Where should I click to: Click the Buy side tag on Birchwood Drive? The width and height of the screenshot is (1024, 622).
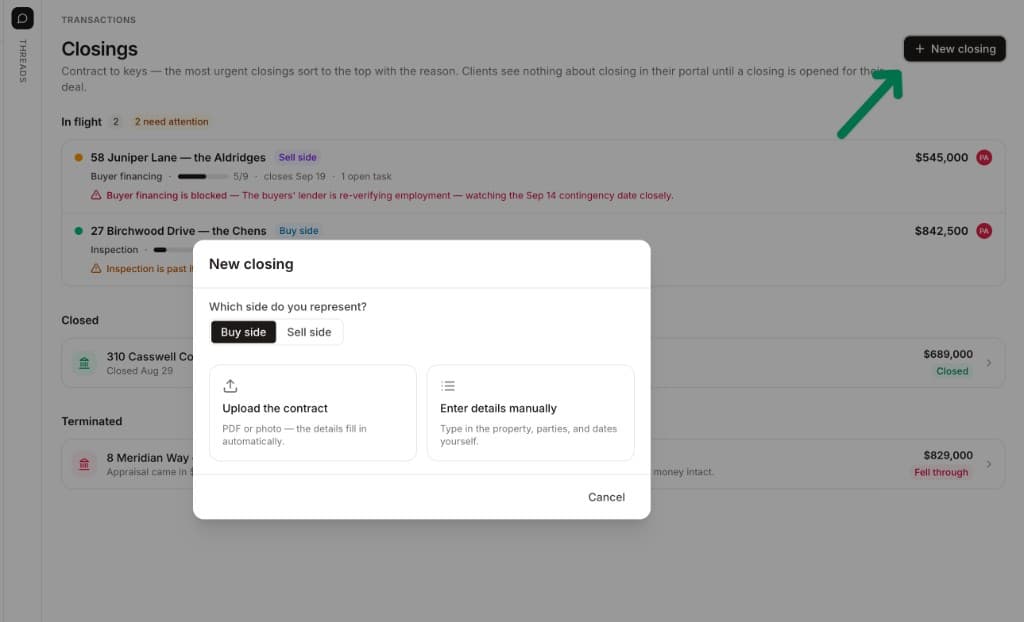click(298, 231)
